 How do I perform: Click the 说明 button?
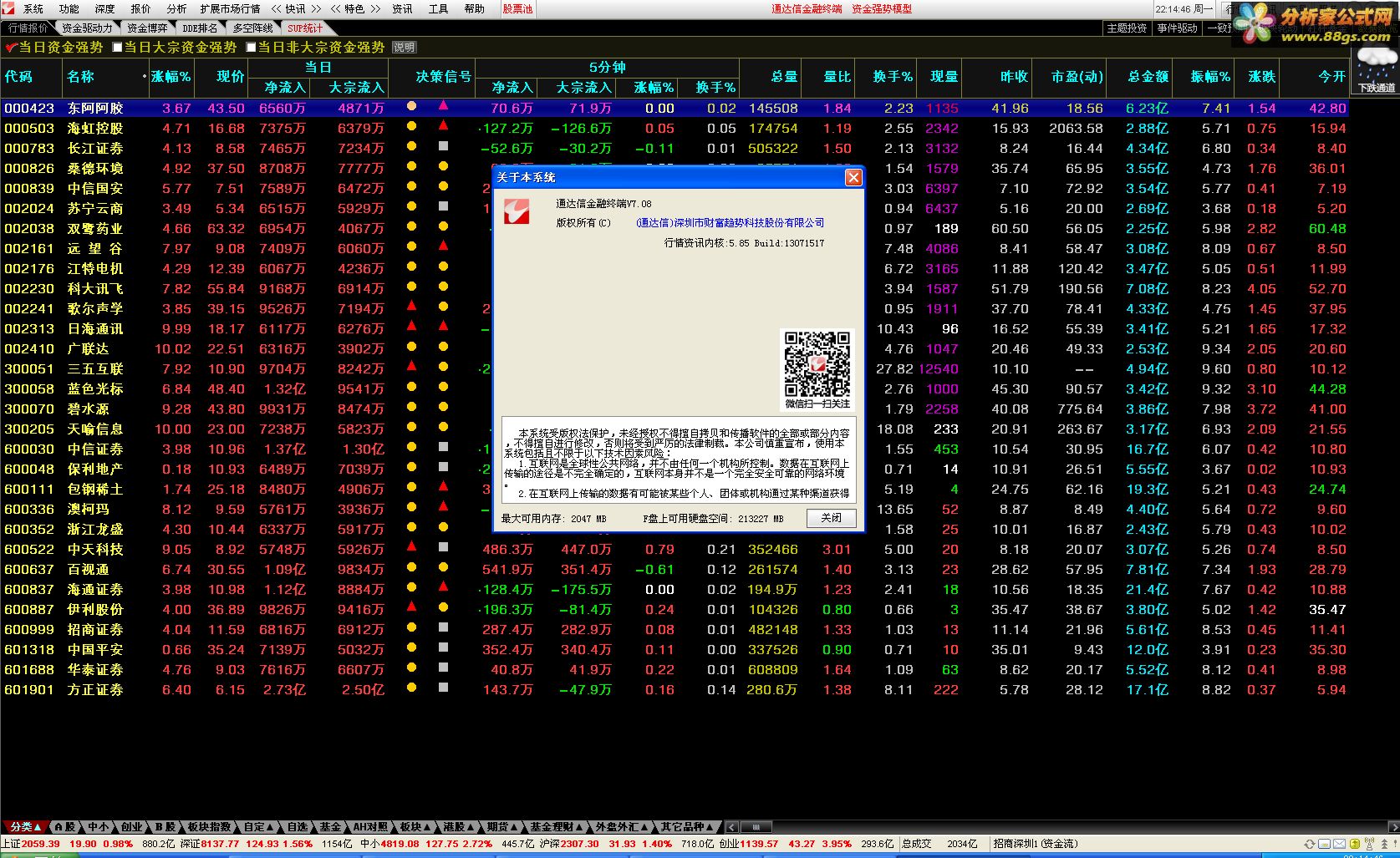point(404,48)
